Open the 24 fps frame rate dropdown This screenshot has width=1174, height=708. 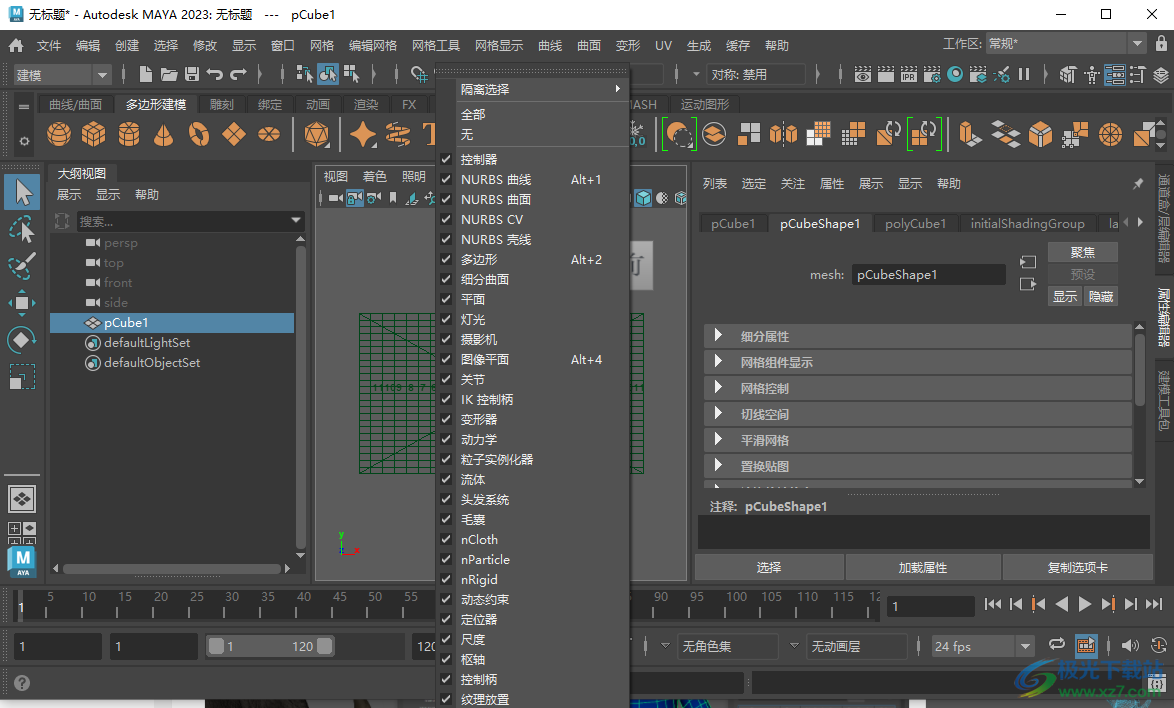982,646
